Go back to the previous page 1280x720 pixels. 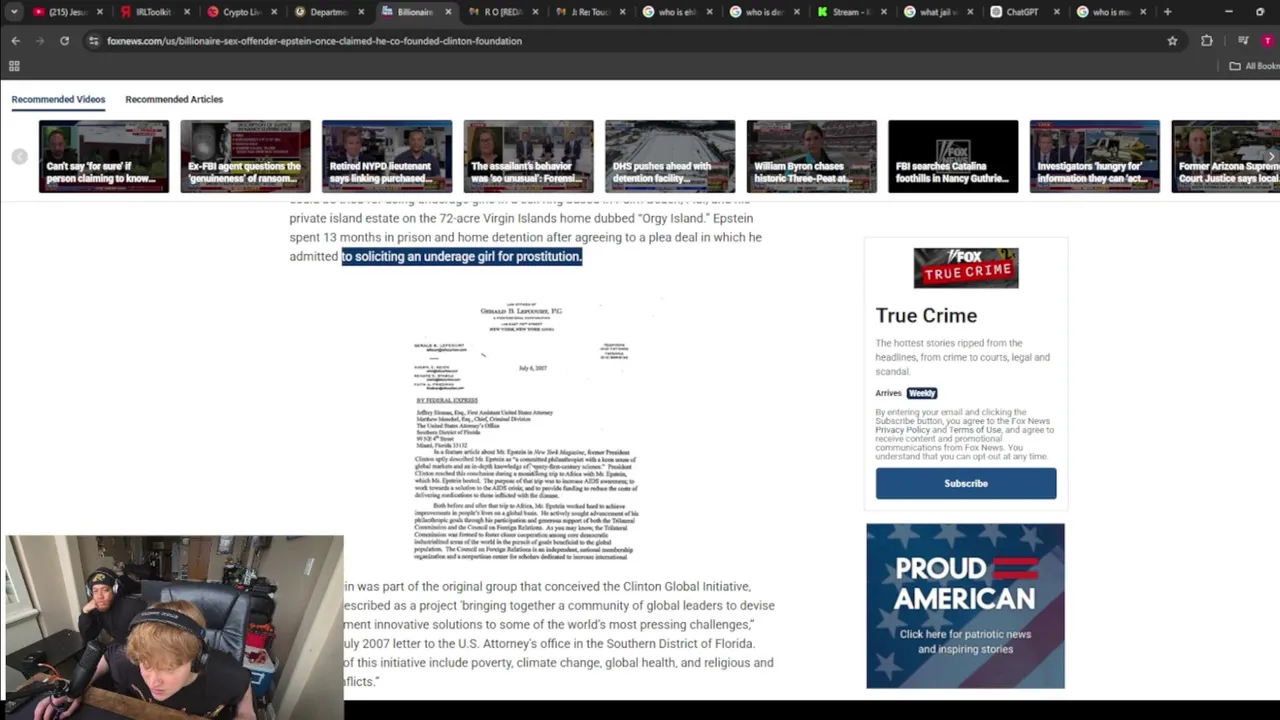(15, 41)
